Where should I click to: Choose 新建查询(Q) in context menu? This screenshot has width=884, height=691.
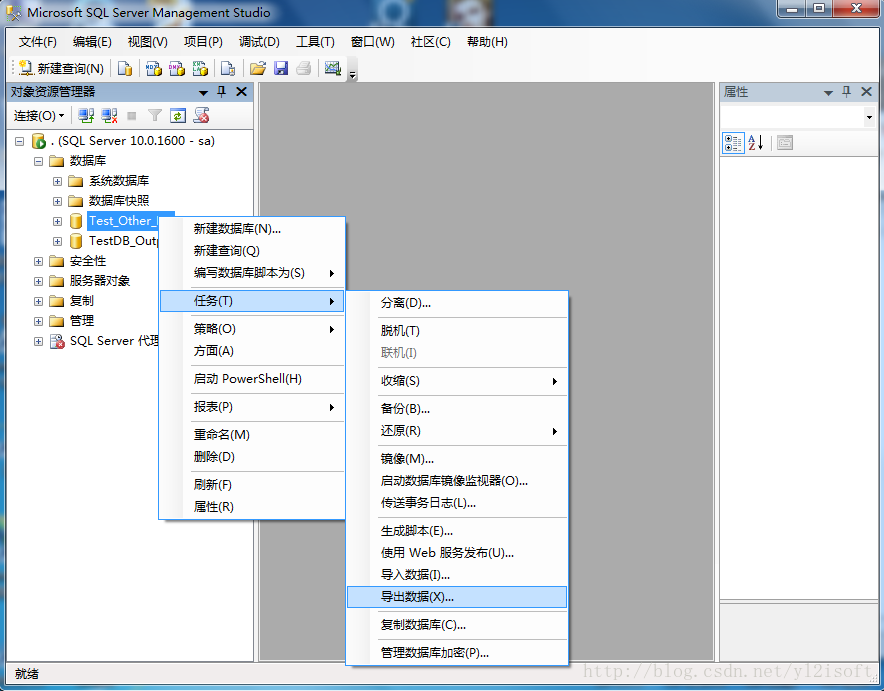(x=253, y=251)
